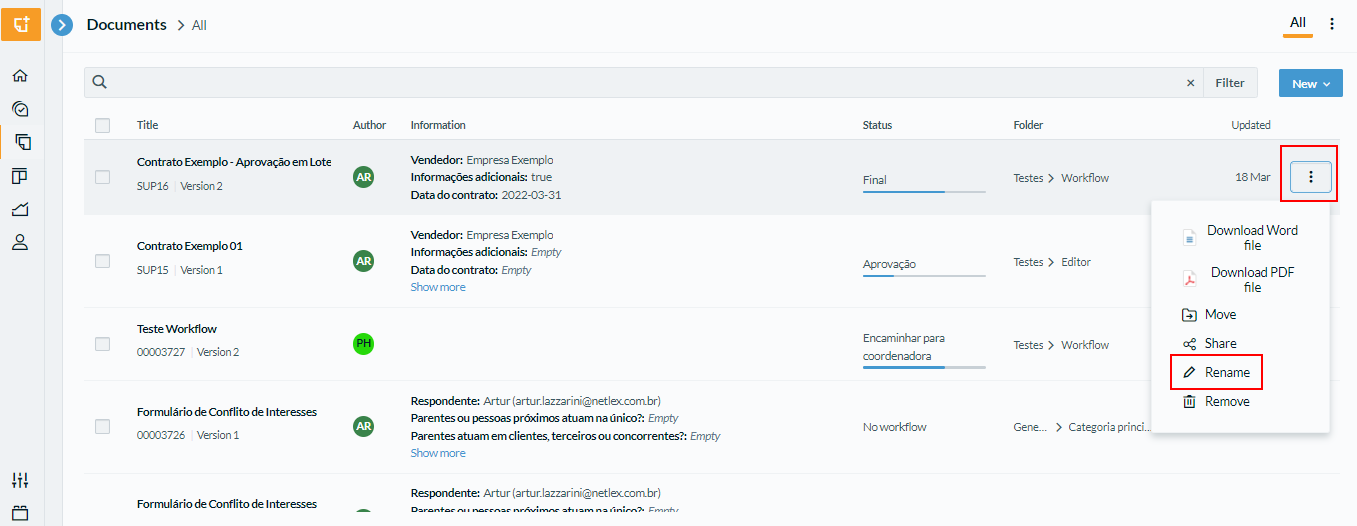Open the top-right vertical dots menu
The image size is (1357, 526).
(1332, 24)
